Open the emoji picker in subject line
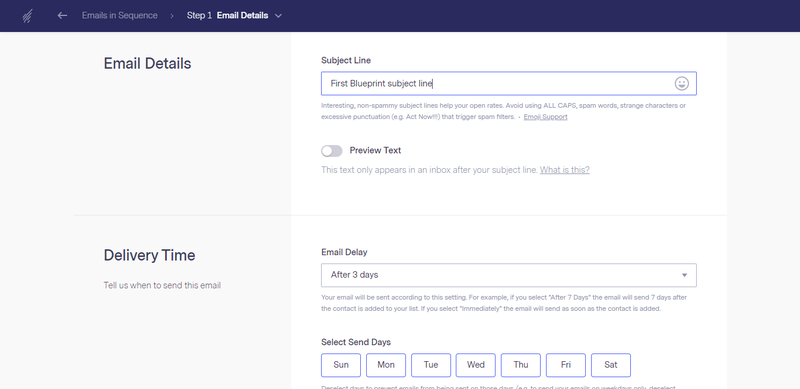The image size is (800, 389). point(682,83)
